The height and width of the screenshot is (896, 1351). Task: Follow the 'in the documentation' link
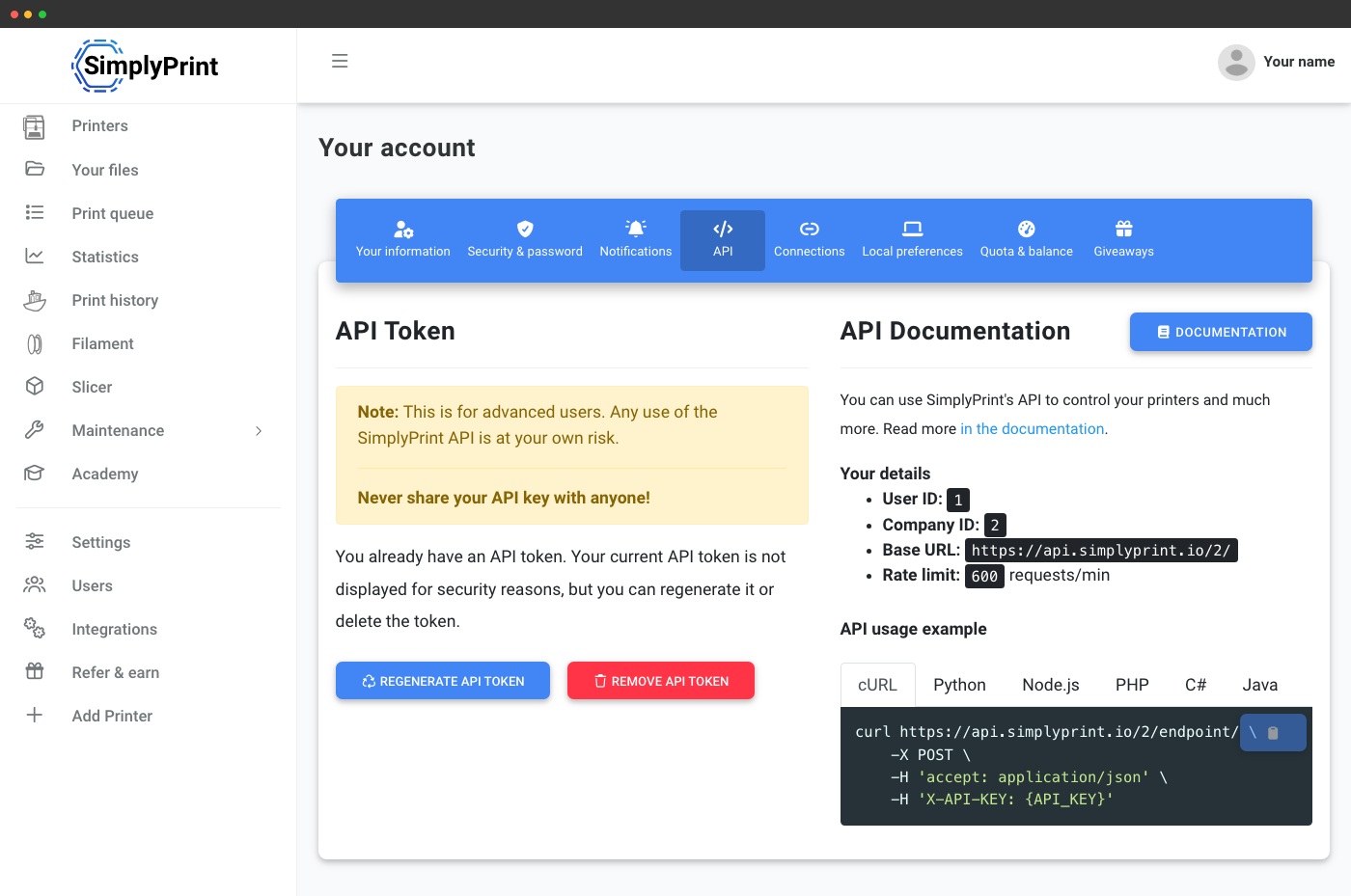[1033, 429]
